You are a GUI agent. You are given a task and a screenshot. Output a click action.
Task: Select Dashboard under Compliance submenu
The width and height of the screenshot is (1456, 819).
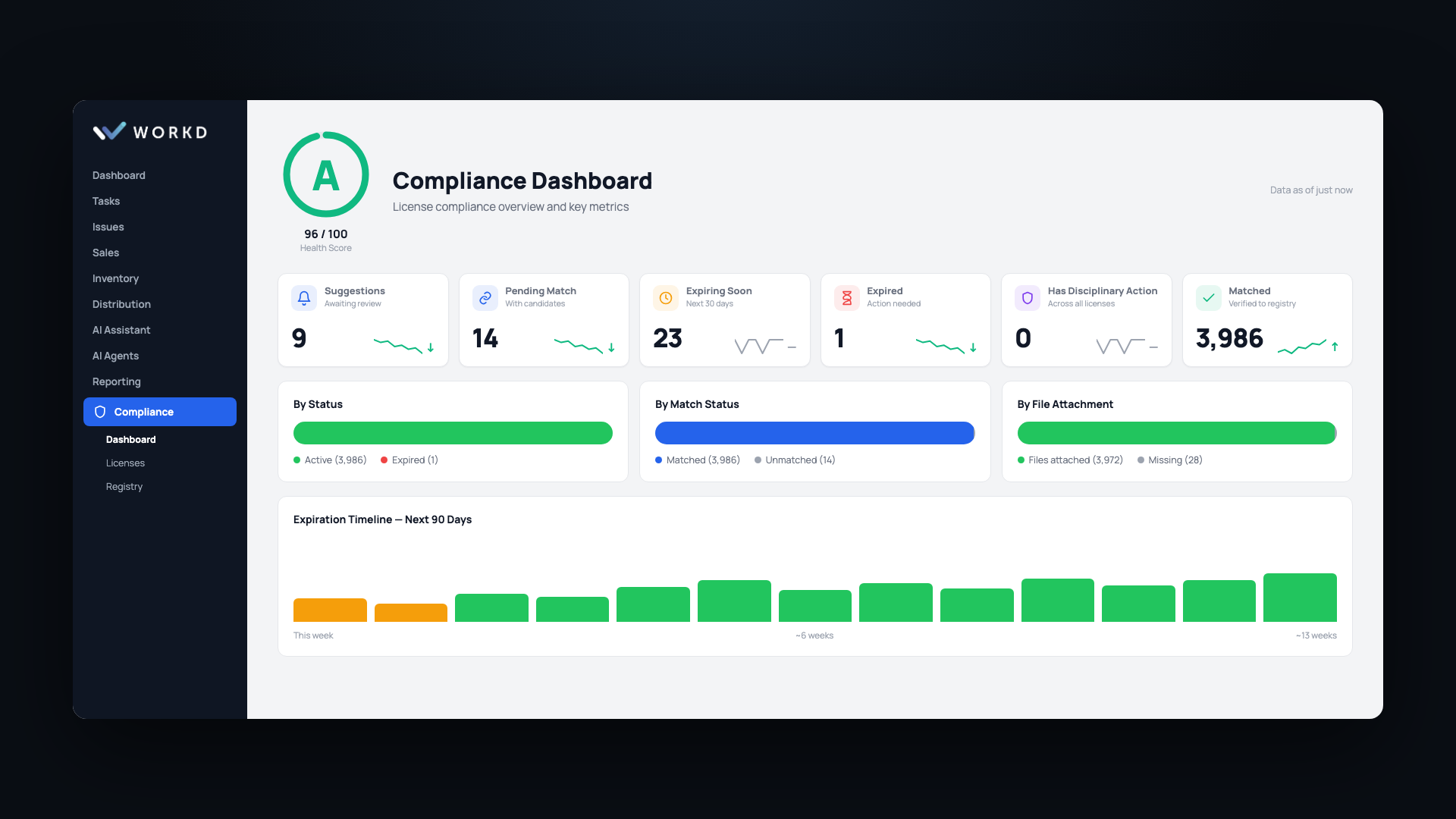pos(131,440)
